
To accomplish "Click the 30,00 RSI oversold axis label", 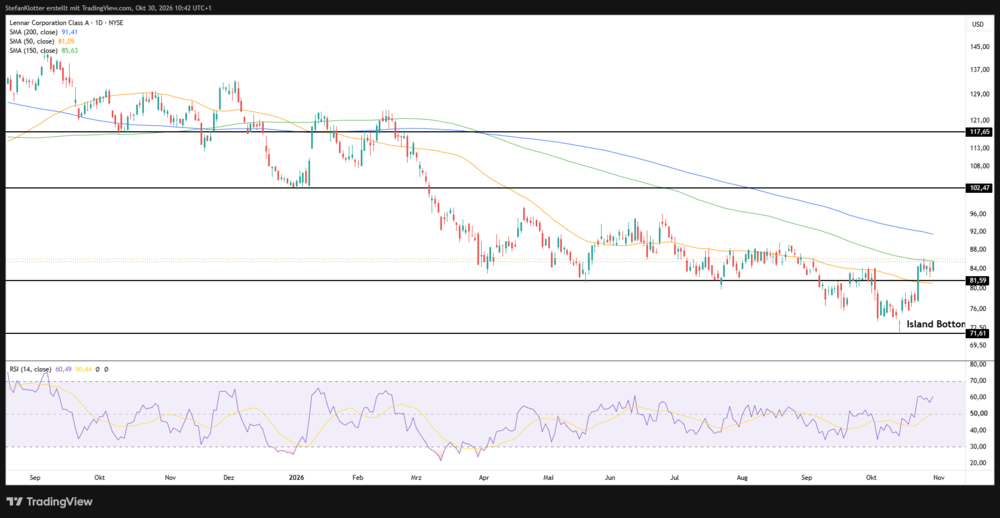I will (977, 447).
